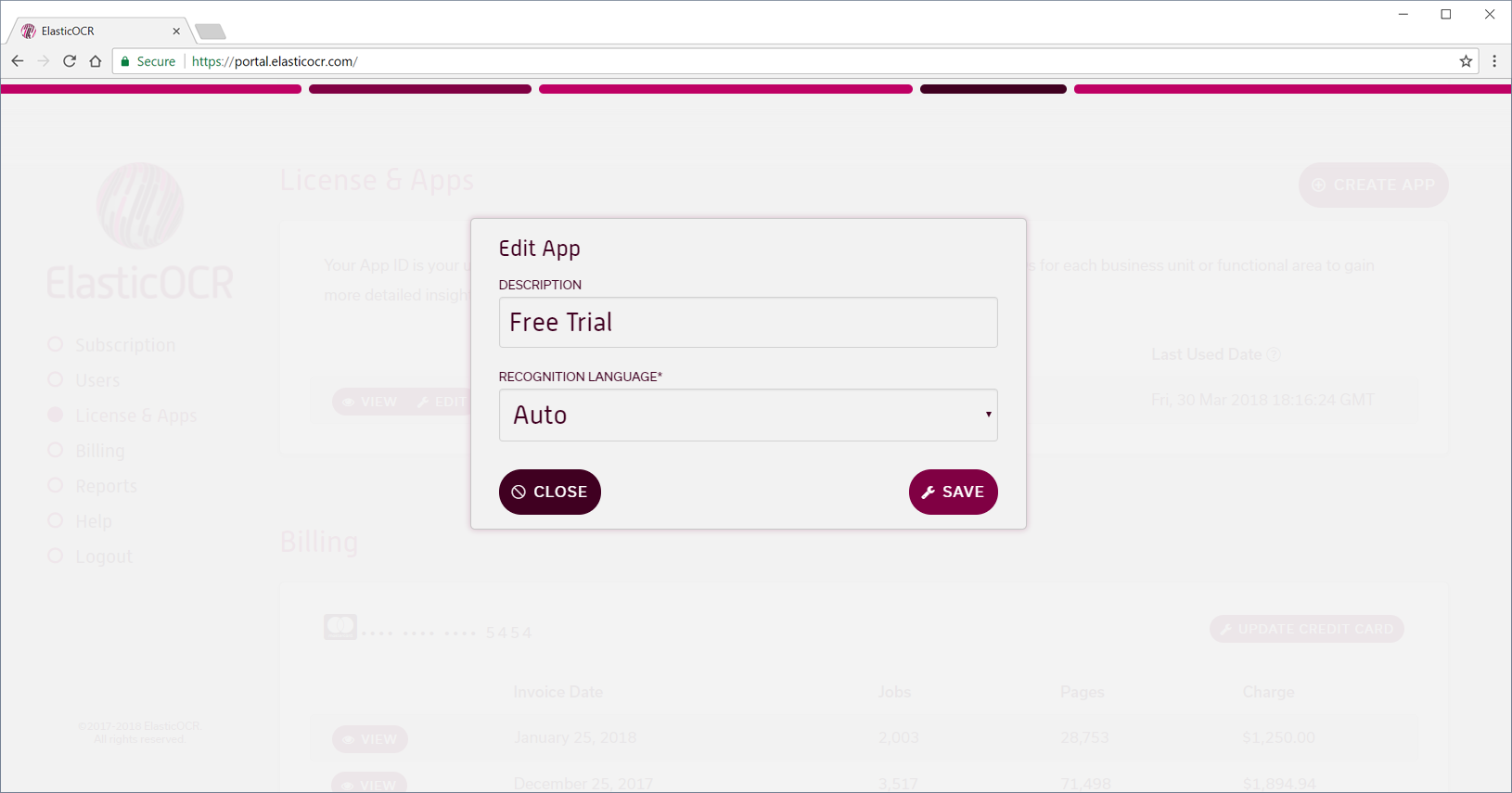
Task: Click the cancel icon on Close button
Action: (x=519, y=492)
